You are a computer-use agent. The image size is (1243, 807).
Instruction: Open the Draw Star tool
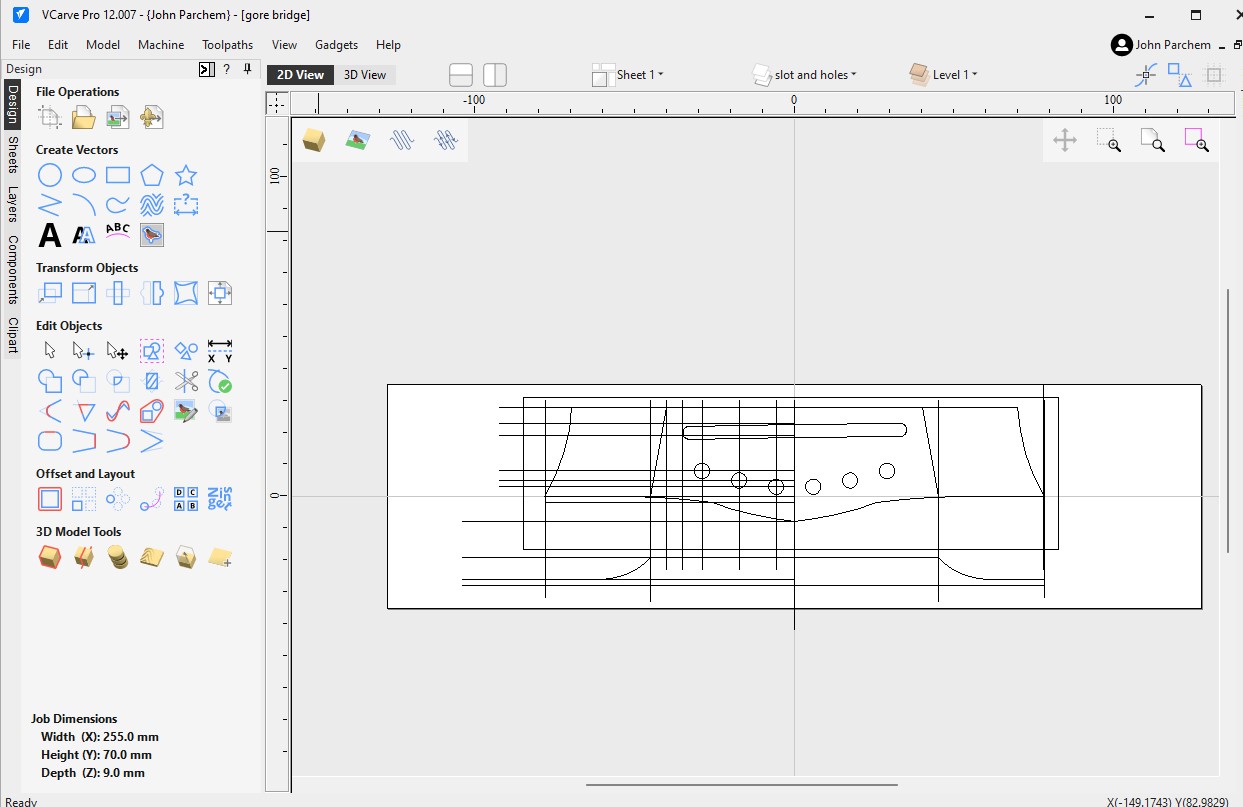click(185, 174)
